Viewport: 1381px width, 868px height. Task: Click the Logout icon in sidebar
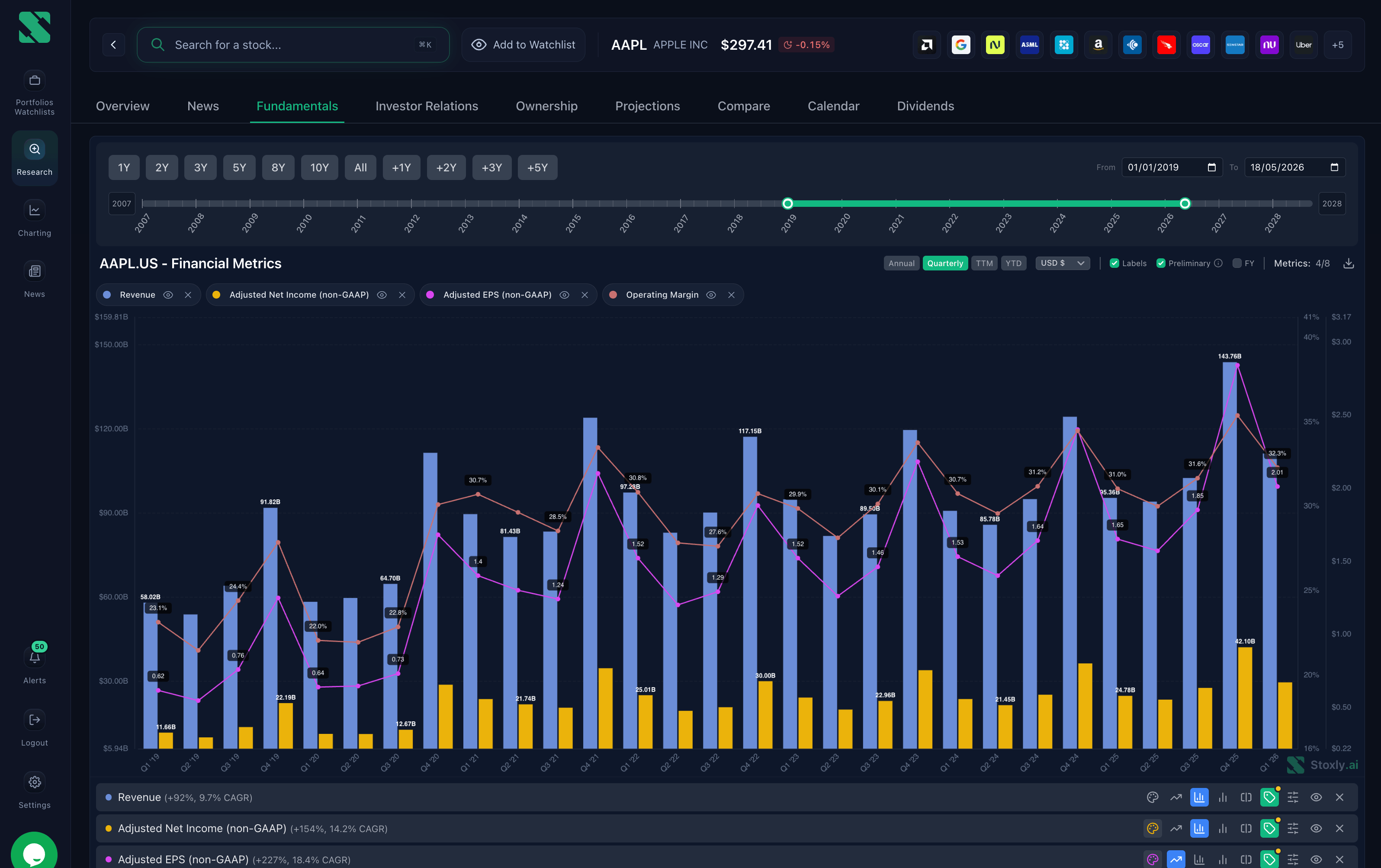pos(35,720)
